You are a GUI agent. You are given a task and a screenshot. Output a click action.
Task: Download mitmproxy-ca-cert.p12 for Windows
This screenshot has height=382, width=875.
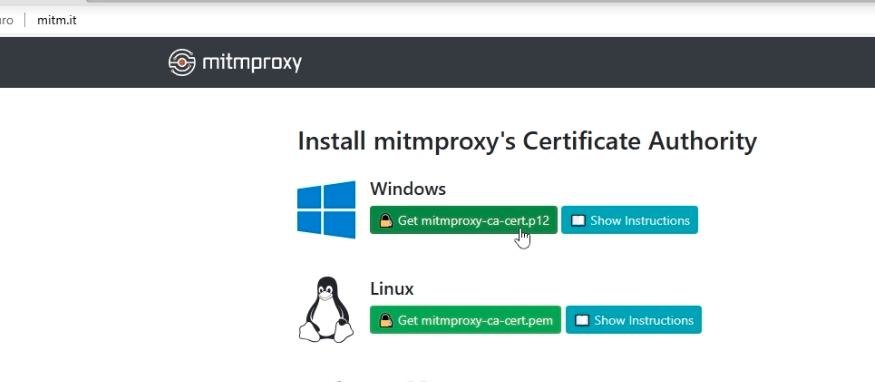click(464, 220)
